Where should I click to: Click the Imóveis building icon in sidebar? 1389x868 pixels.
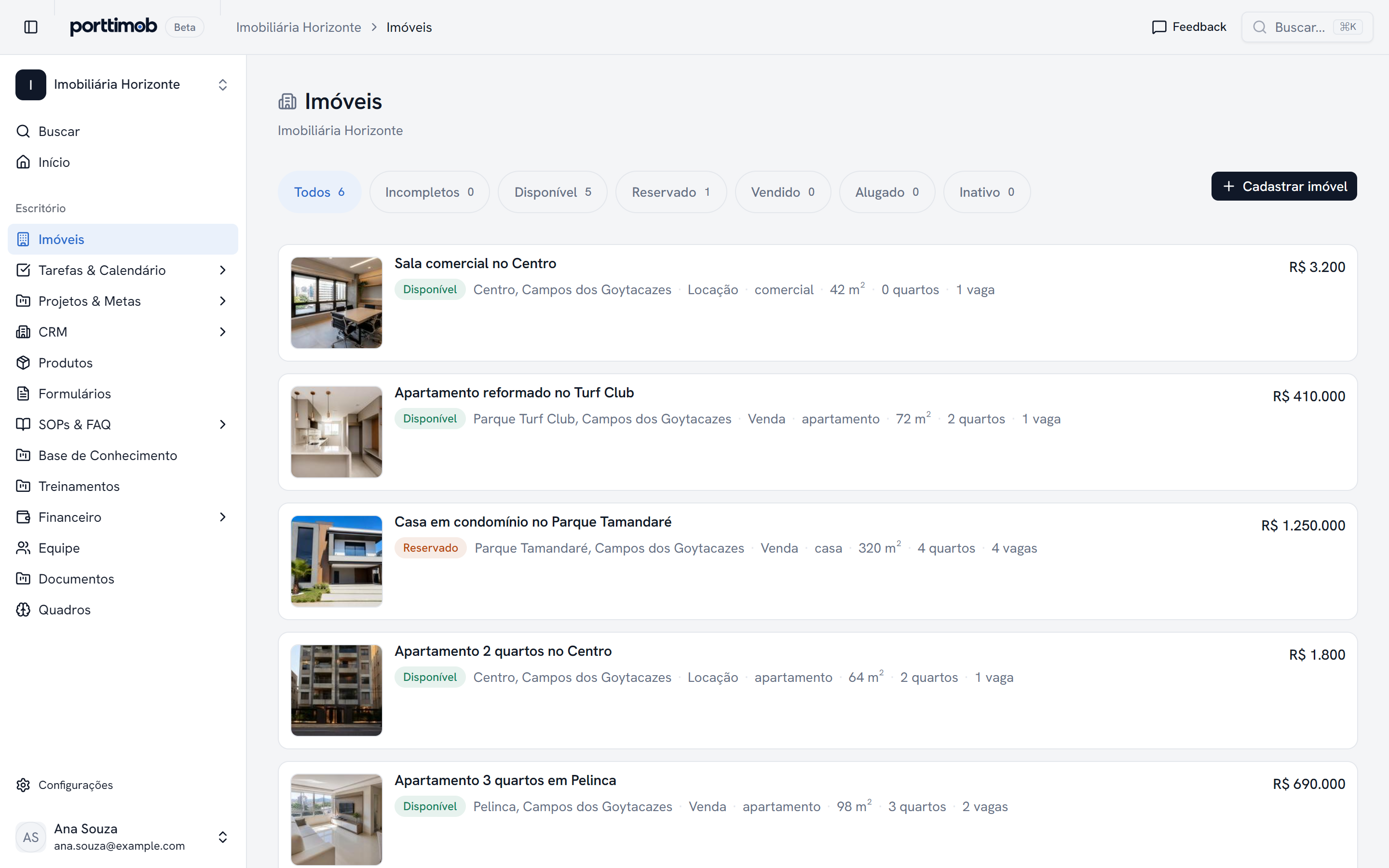pos(23,239)
